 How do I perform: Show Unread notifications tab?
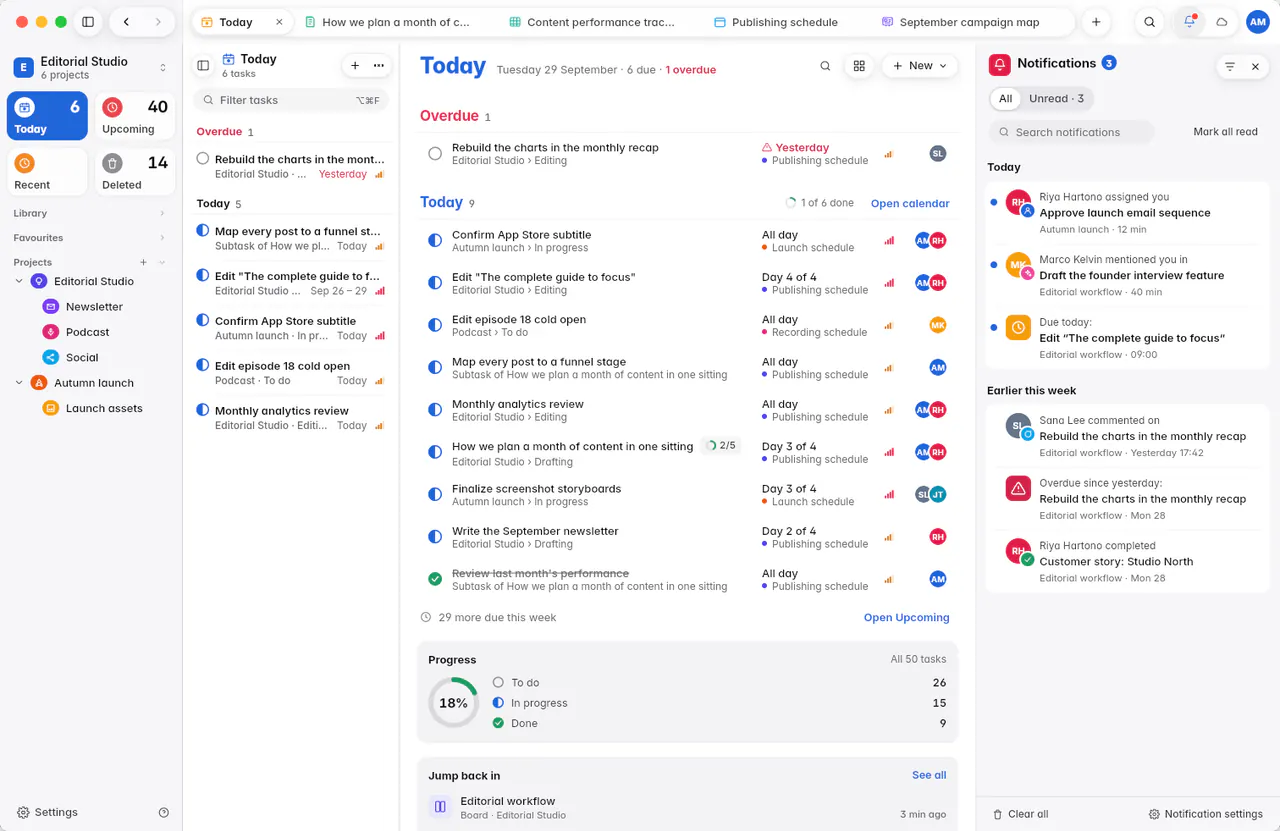click(x=1057, y=99)
